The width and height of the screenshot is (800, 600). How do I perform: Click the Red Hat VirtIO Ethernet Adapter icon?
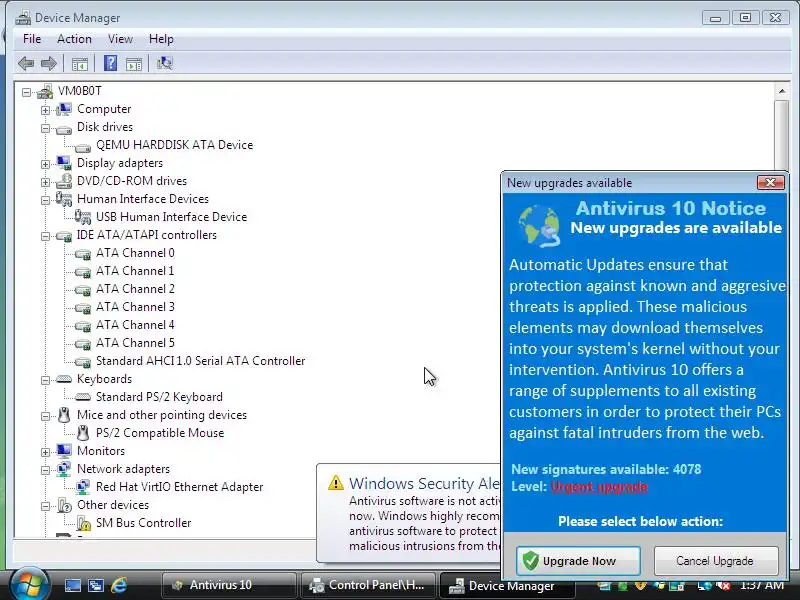[x=83, y=487]
